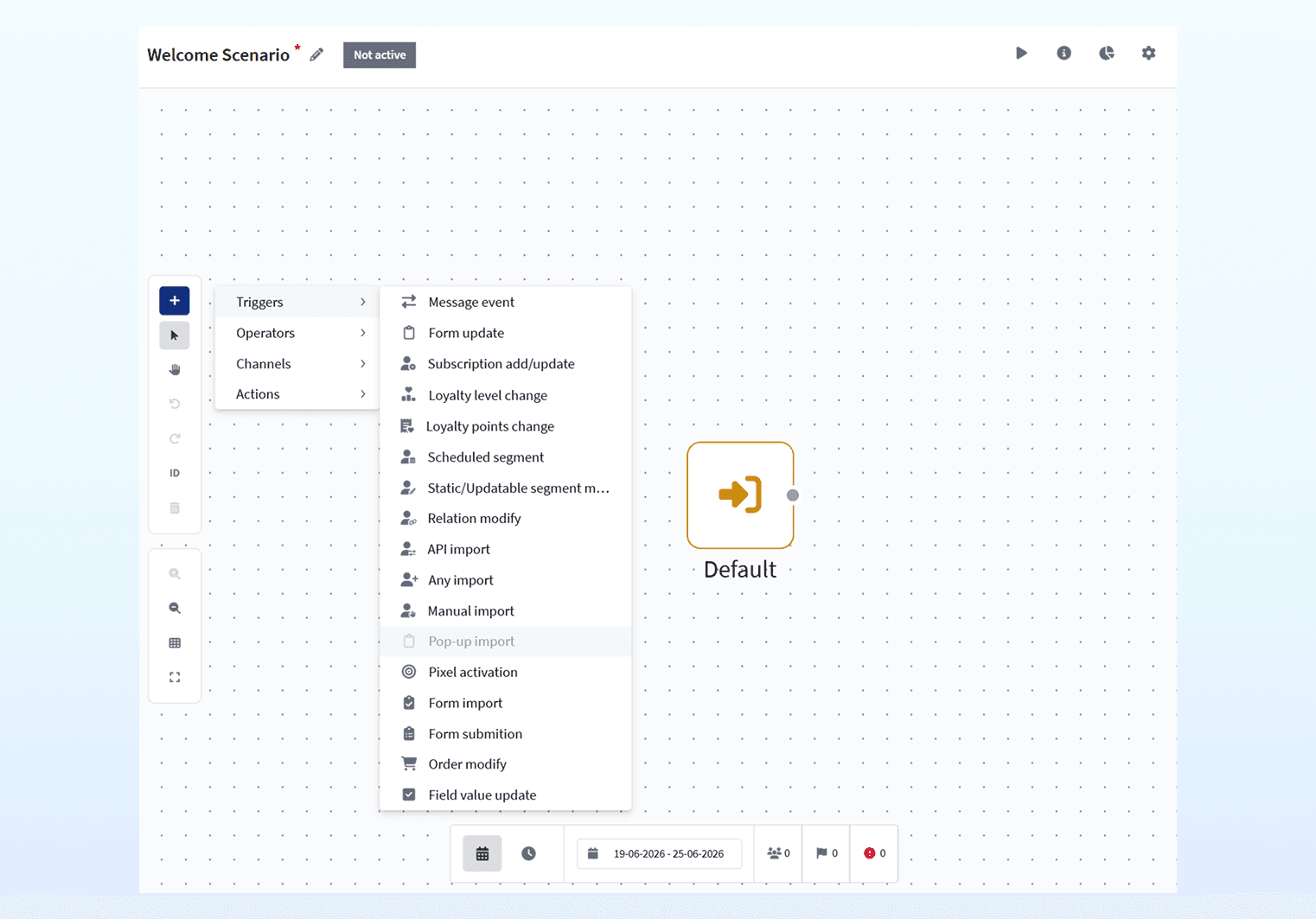This screenshot has height=919, width=1316.
Task: Expand the Actions submenu
Action: pyautogui.click(x=297, y=394)
